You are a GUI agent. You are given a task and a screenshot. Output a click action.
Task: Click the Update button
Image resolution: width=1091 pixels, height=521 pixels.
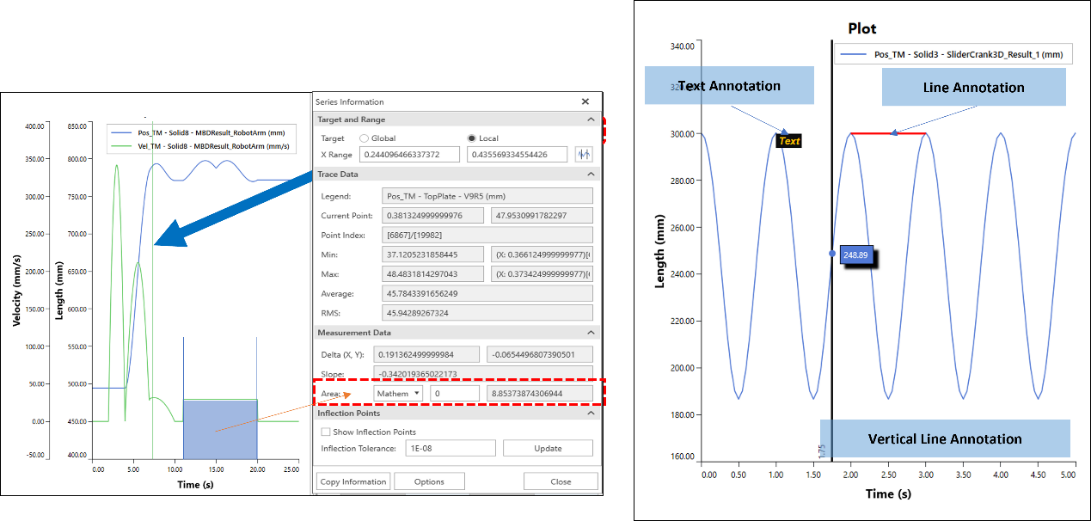(547, 448)
